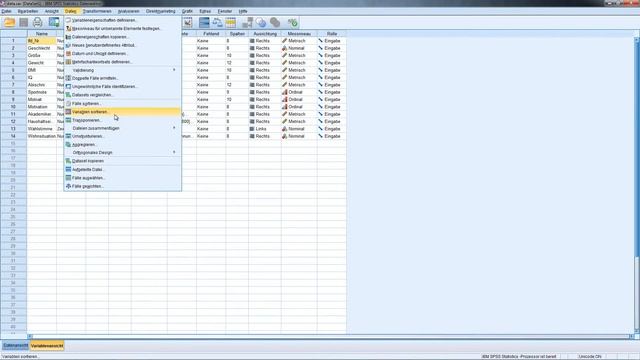Click the Keine missing cell in Gewicht row
640x360 pixels.
[x=211, y=63]
